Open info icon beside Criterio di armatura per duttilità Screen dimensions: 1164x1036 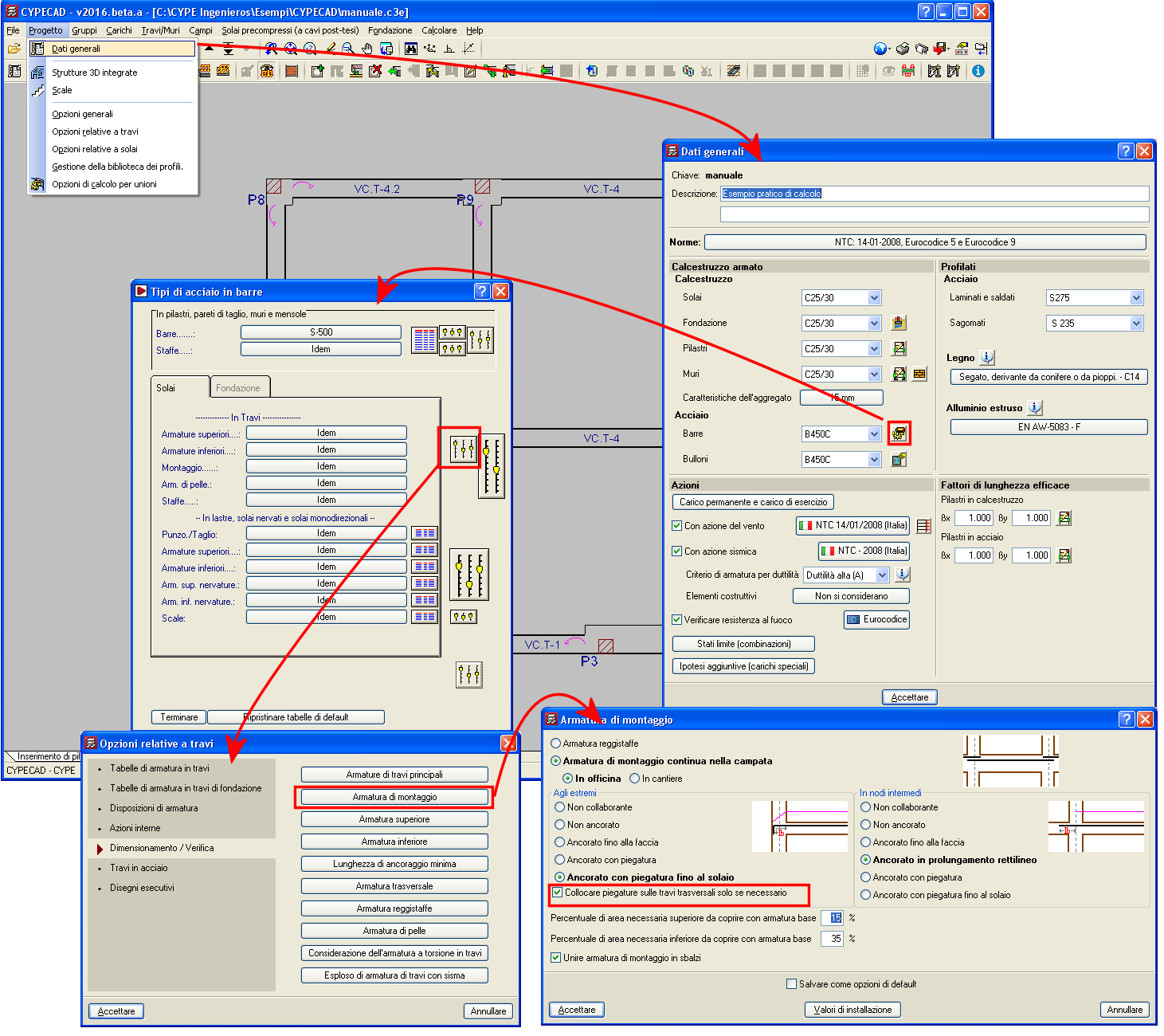902,575
